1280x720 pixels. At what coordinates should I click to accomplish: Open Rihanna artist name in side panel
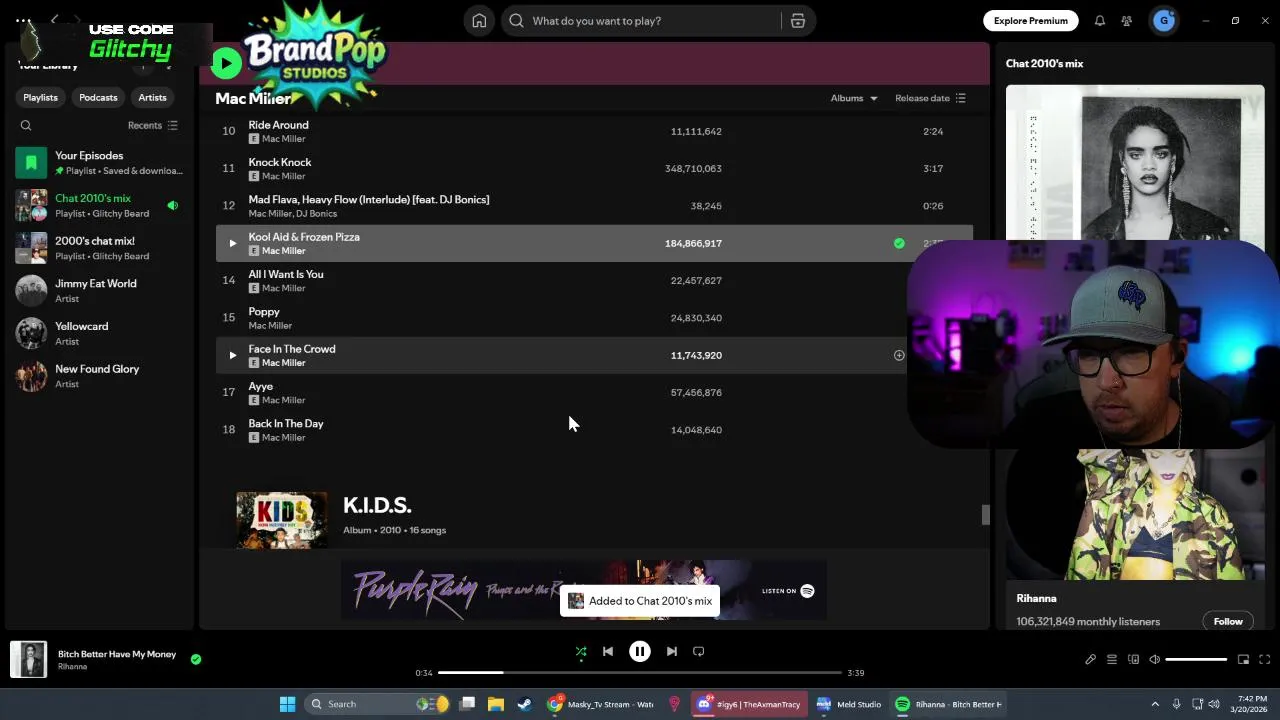[1036, 598]
